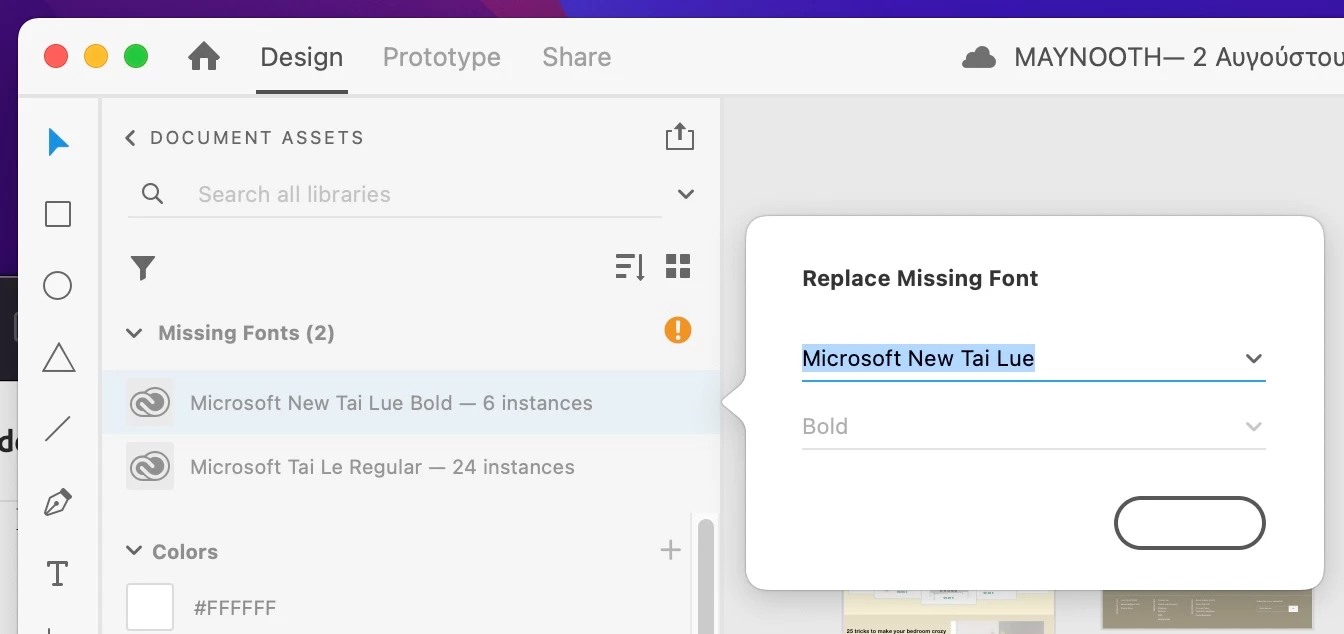Viewport: 1344px width, 634px height.
Task: Go back from Document Assets
Action: [x=130, y=138]
